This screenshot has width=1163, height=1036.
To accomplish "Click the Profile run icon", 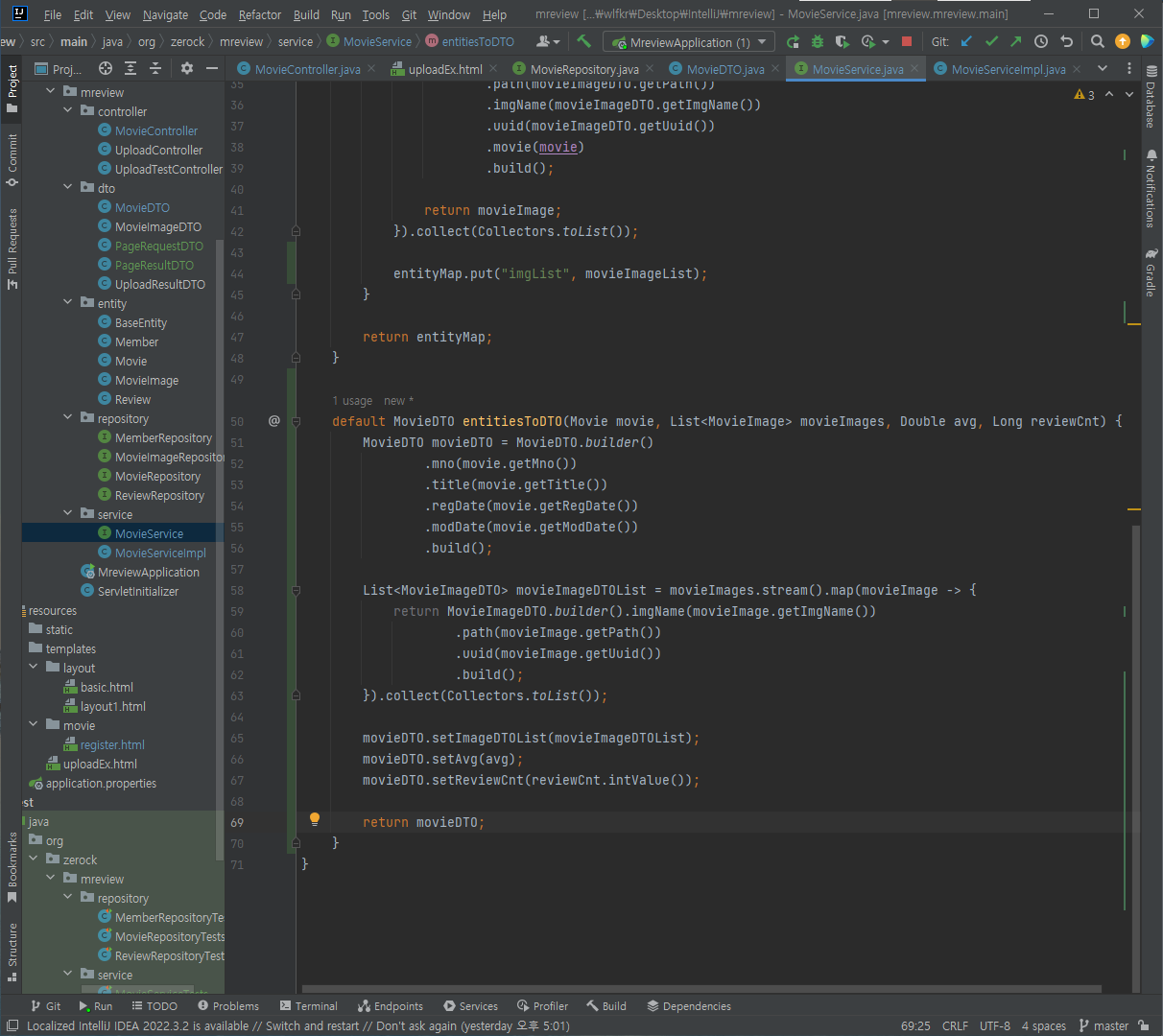I will tap(868, 41).
